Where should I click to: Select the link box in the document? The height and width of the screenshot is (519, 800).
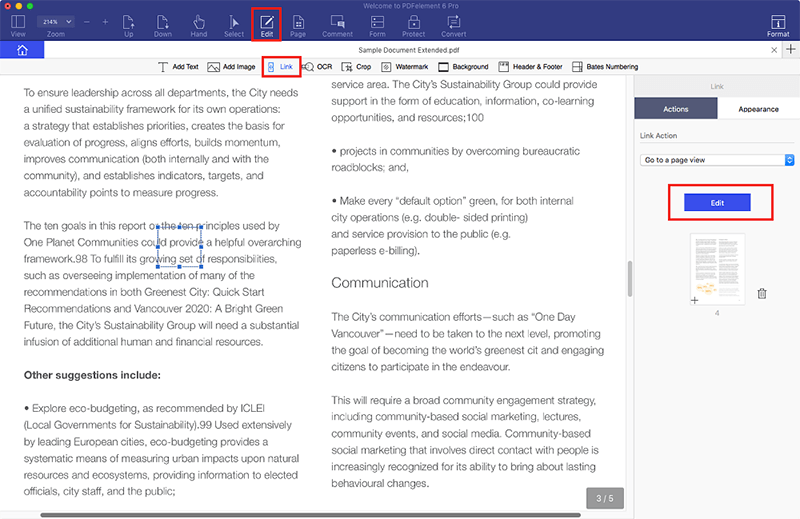point(179,246)
